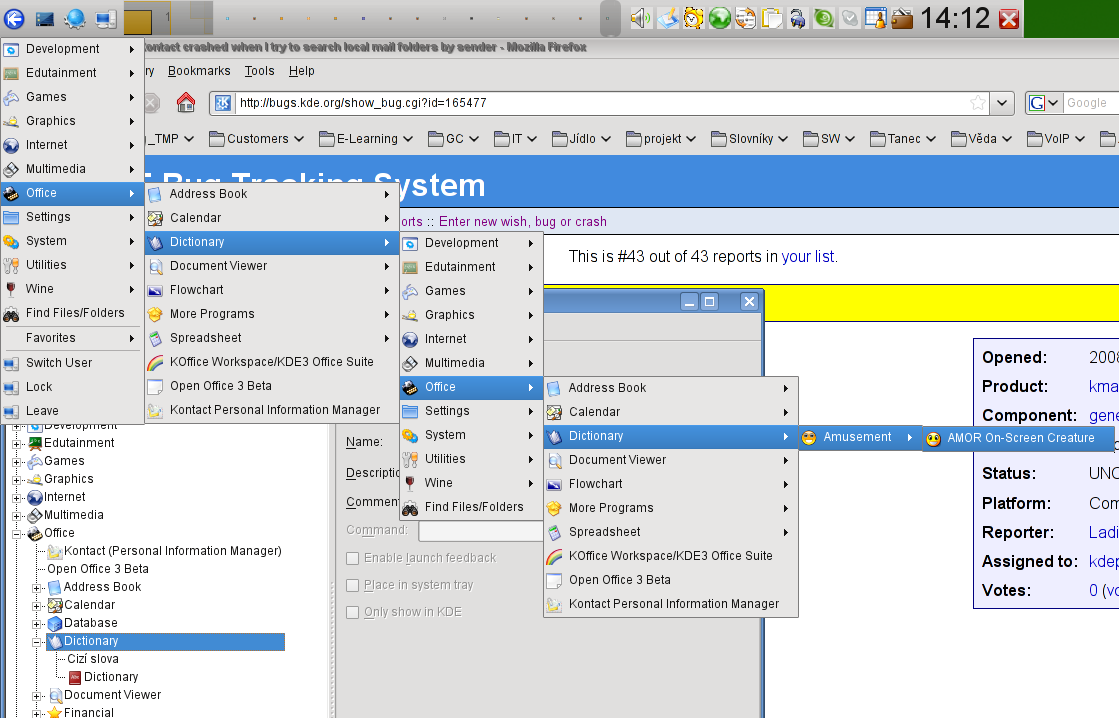Open Favorites in the K menu
This screenshot has width=1119, height=718.
73,338
